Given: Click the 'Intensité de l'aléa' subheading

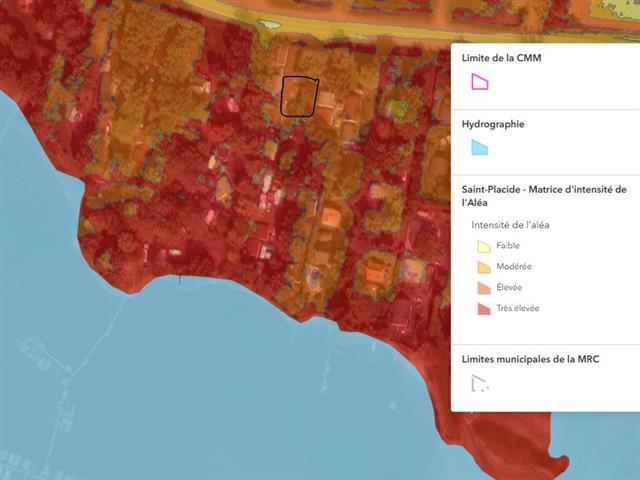Looking at the screenshot, I should click(510, 224).
